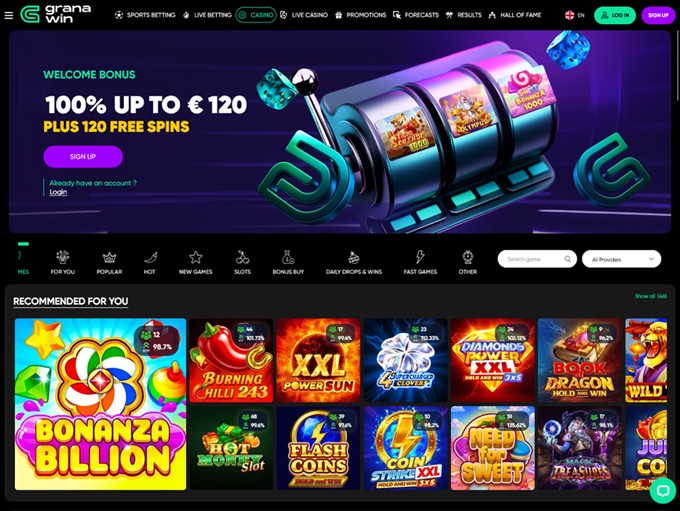
Task: Click the purple Sign Up banner button
Action: pyautogui.click(x=83, y=157)
